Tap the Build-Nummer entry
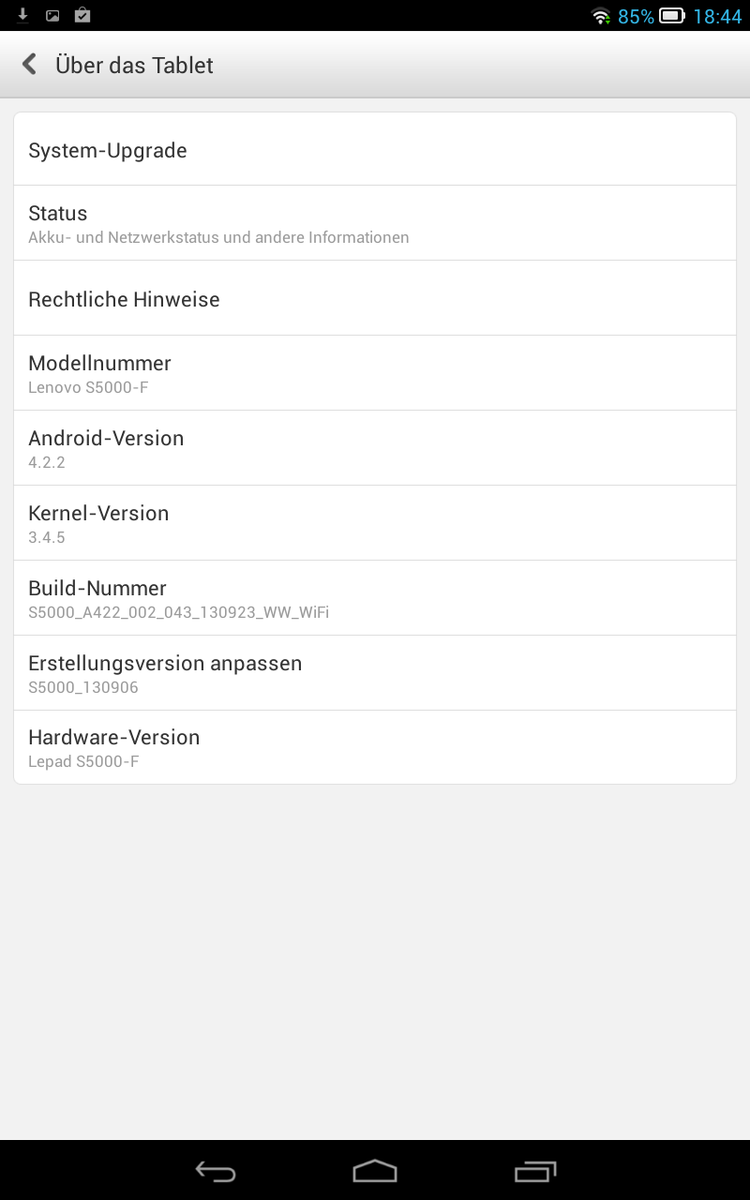The height and width of the screenshot is (1200, 750). point(375,598)
